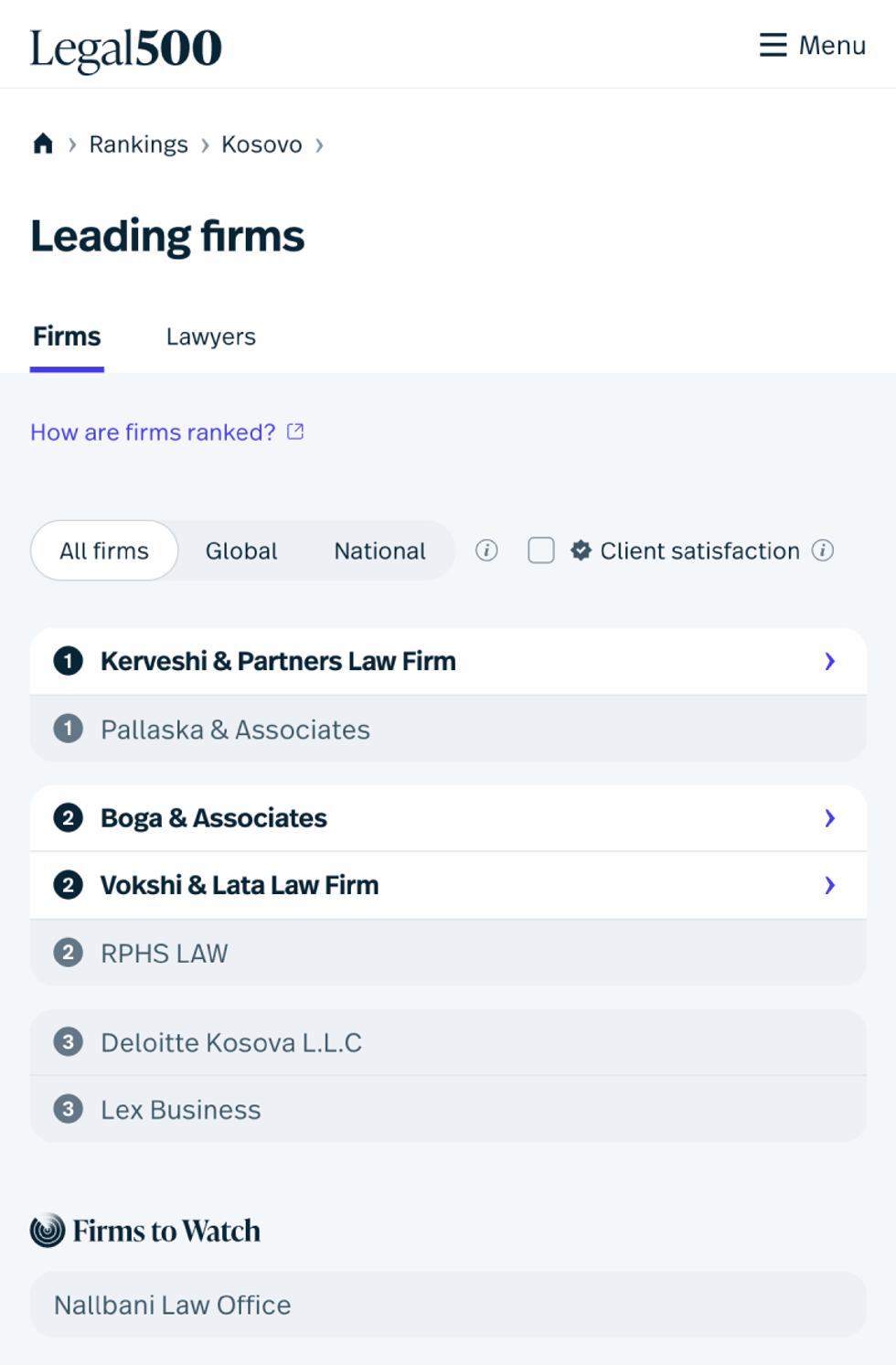Click info icon beside Client satisfaction
The height and width of the screenshot is (1365, 896).
click(x=823, y=550)
